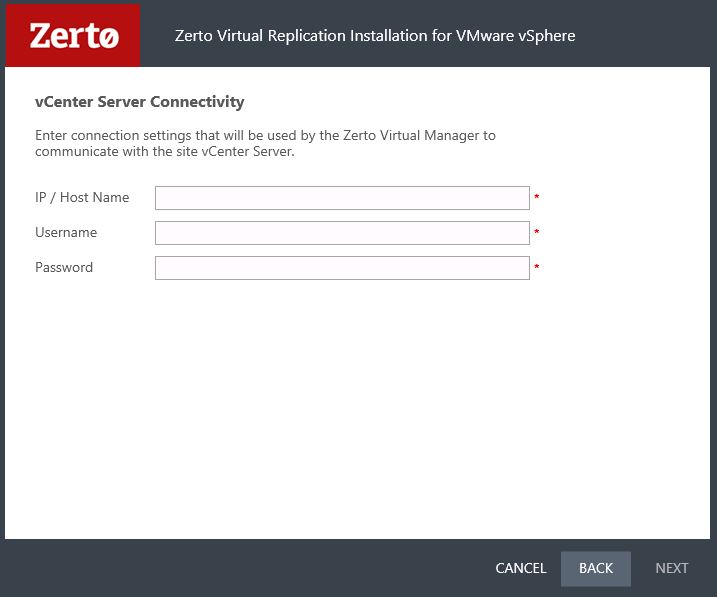Click the connection settings description paragraph

(265, 143)
